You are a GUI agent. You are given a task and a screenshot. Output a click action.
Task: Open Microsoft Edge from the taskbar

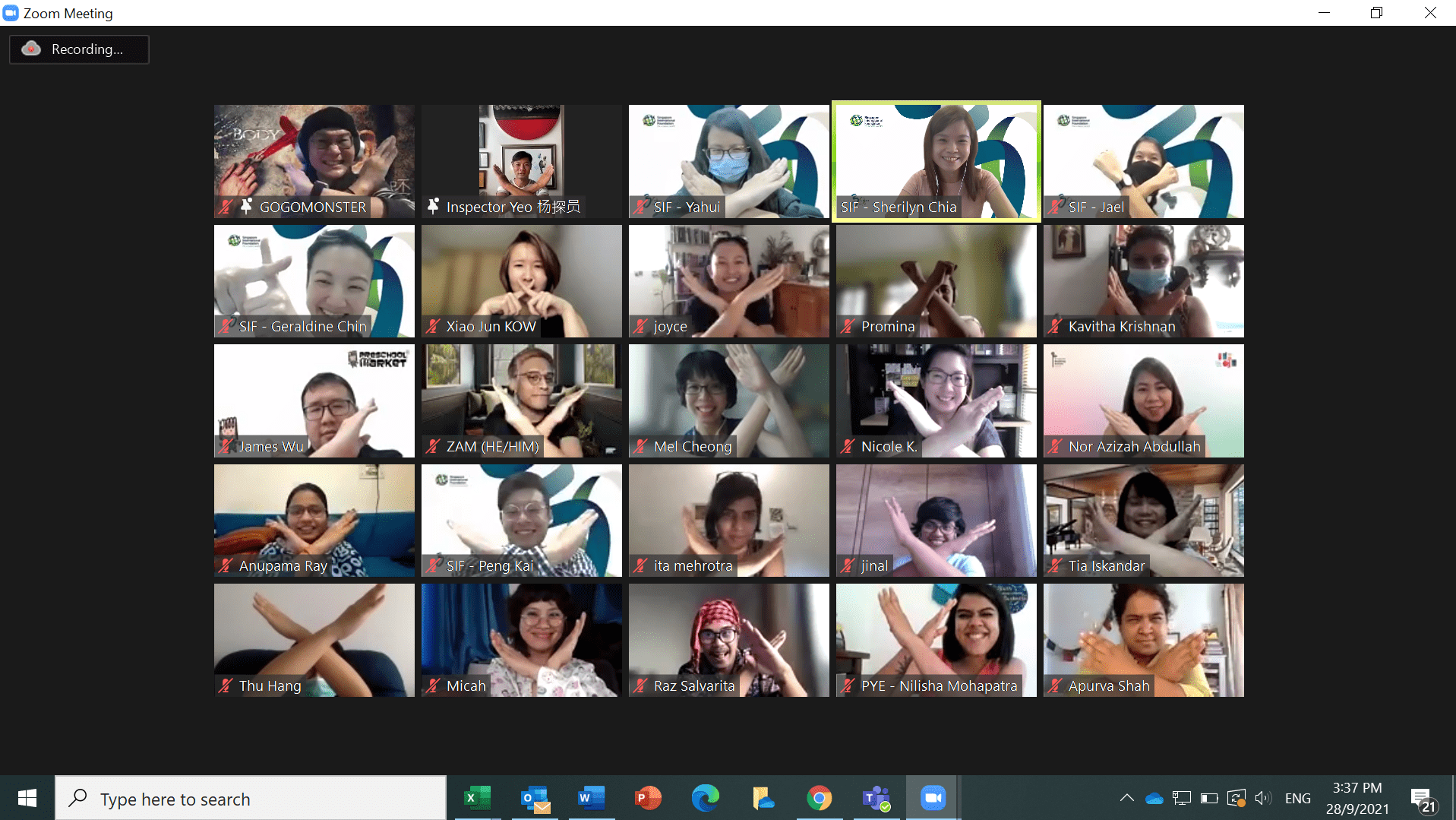tap(705, 798)
